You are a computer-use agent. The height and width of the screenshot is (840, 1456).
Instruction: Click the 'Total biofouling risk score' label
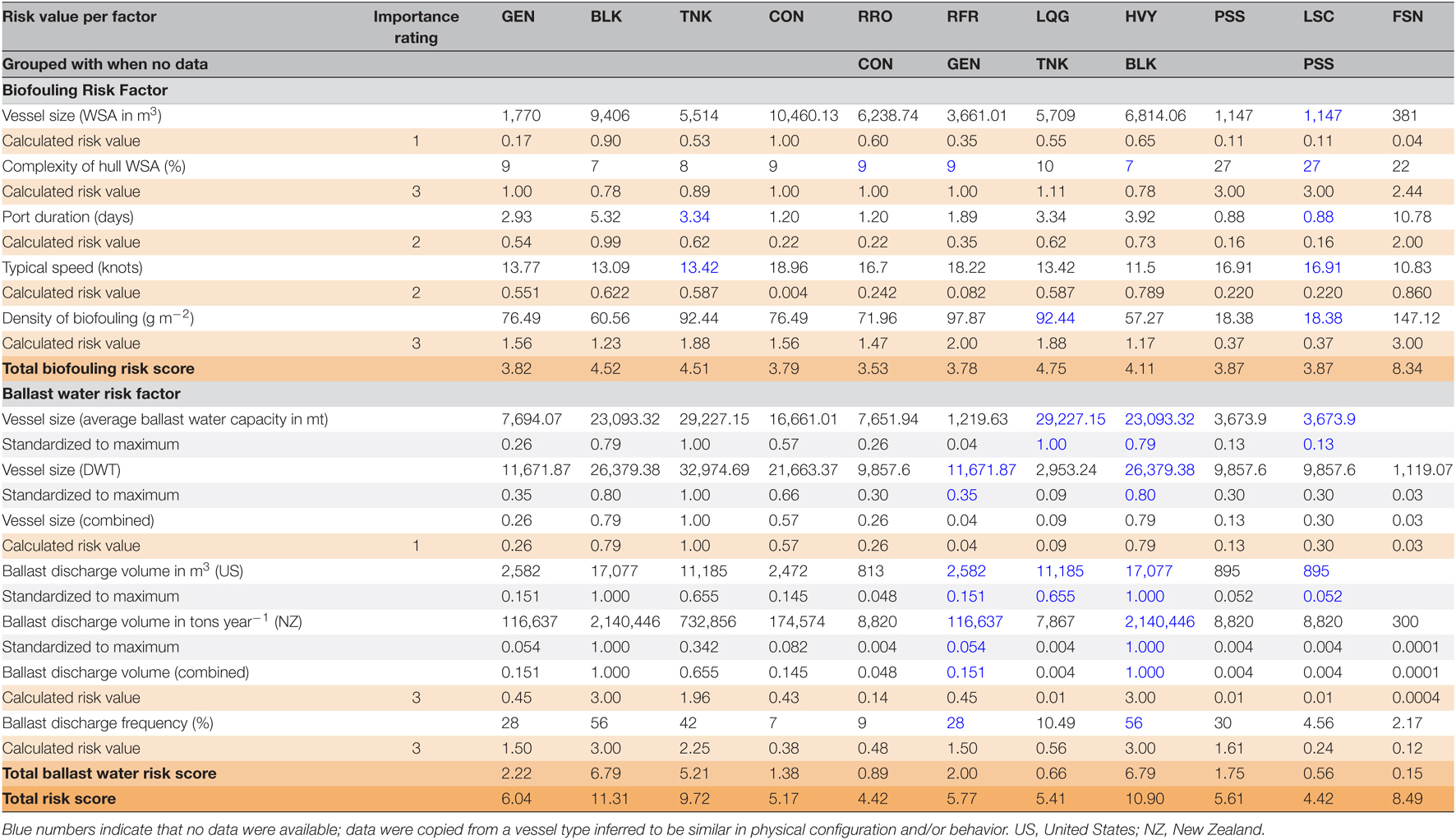tap(99, 368)
